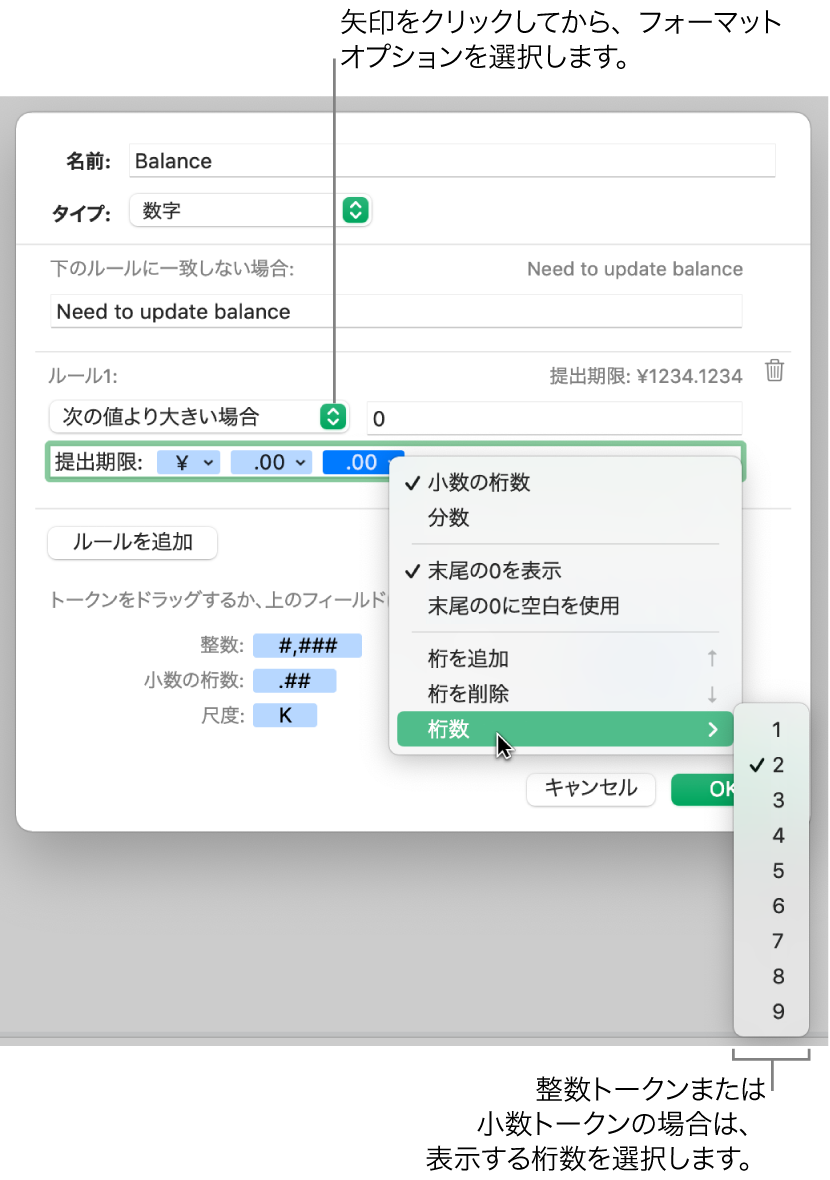Image resolution: width=830 pixels, height=1180 pixels.
Task: Edit the 名前 field containing Balance
Action: pos(451,160)
